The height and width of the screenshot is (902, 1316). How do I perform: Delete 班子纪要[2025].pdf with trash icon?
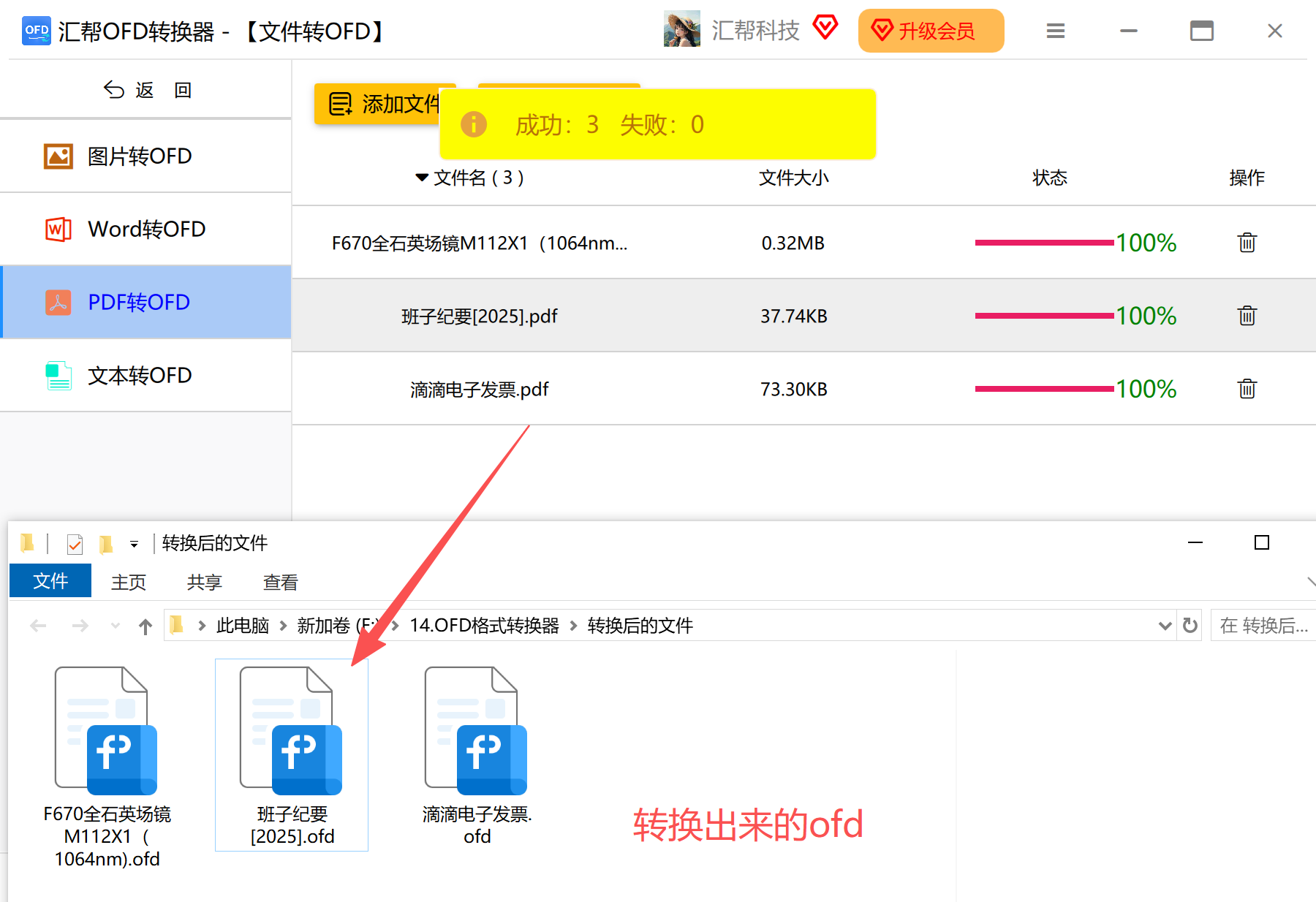(1247, 316)
